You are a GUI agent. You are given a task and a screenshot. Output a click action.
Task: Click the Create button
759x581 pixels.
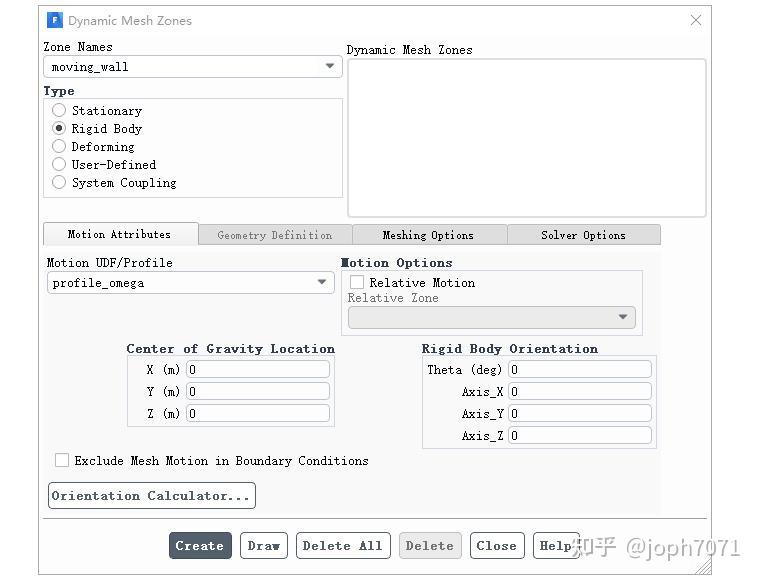[x=200, y=546]
